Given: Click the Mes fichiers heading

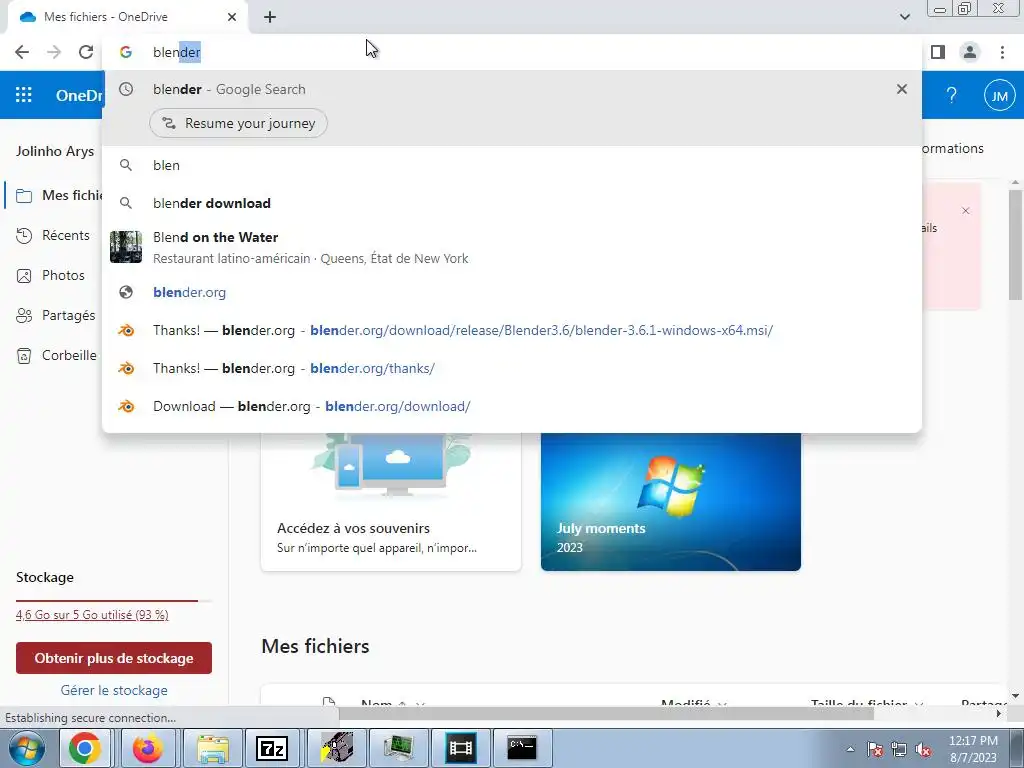Looking at the screenshot, I should point(315,646).
